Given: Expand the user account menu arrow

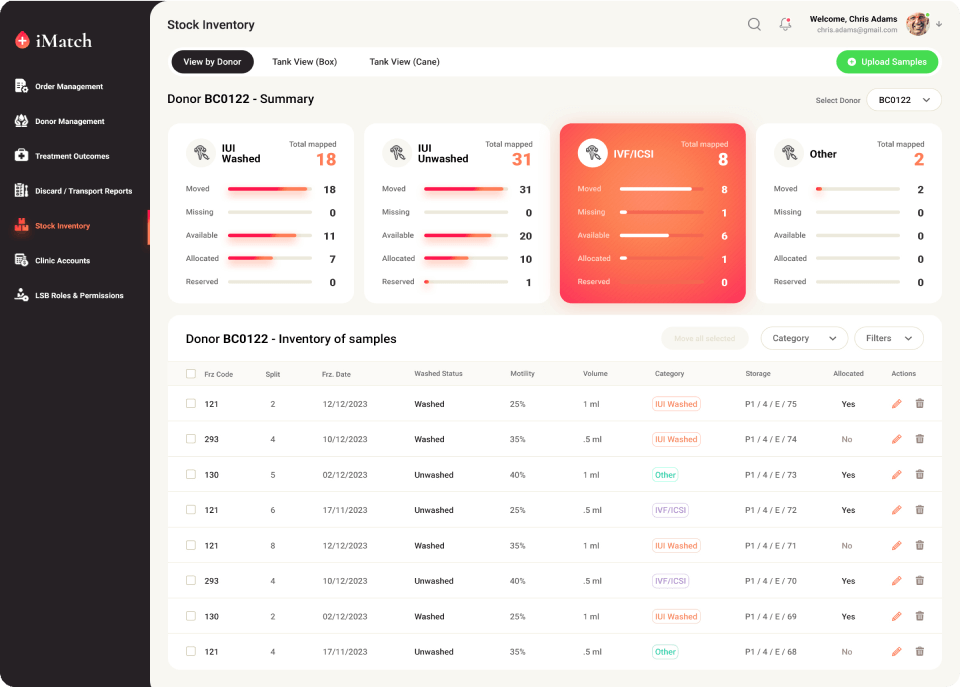Looking at the screenshot, I should (939, 24).
